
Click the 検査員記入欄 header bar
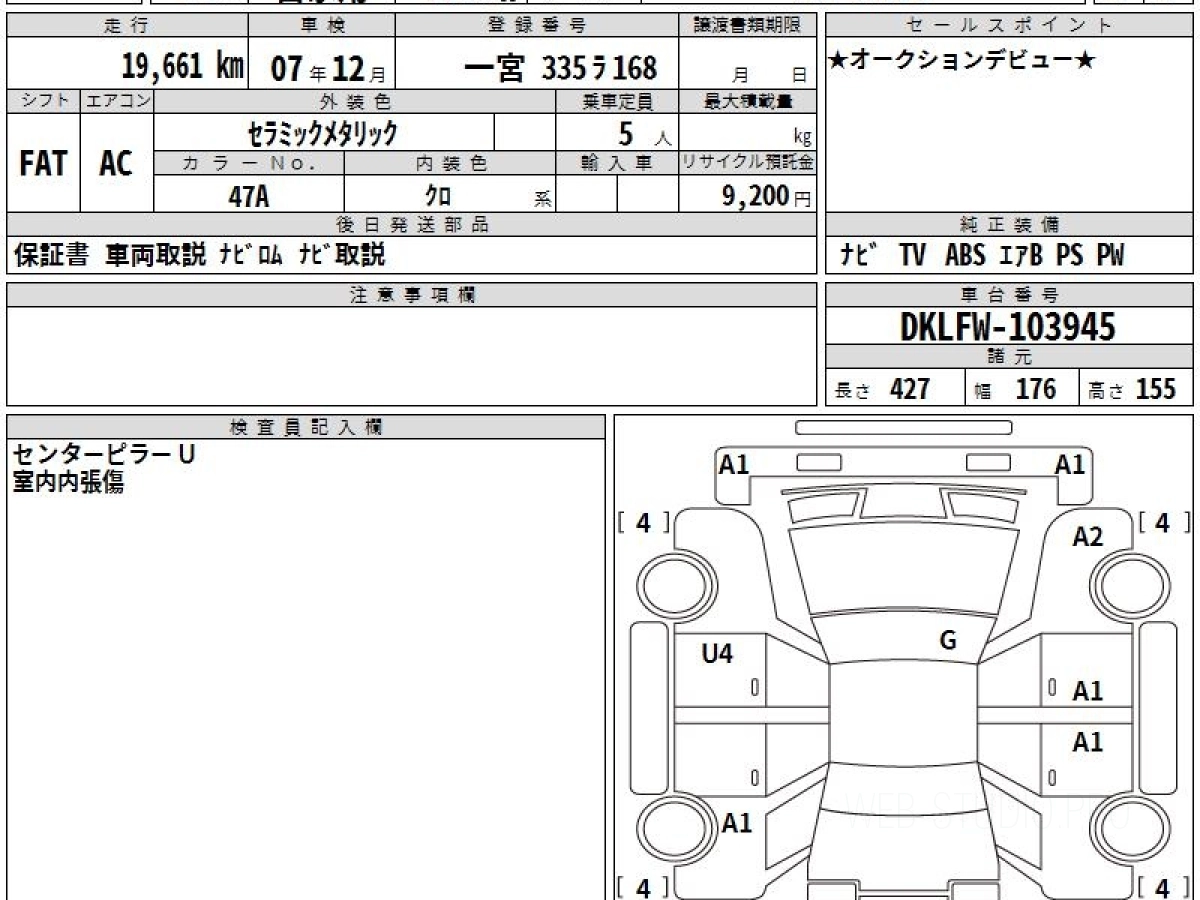tap(306, 427)
